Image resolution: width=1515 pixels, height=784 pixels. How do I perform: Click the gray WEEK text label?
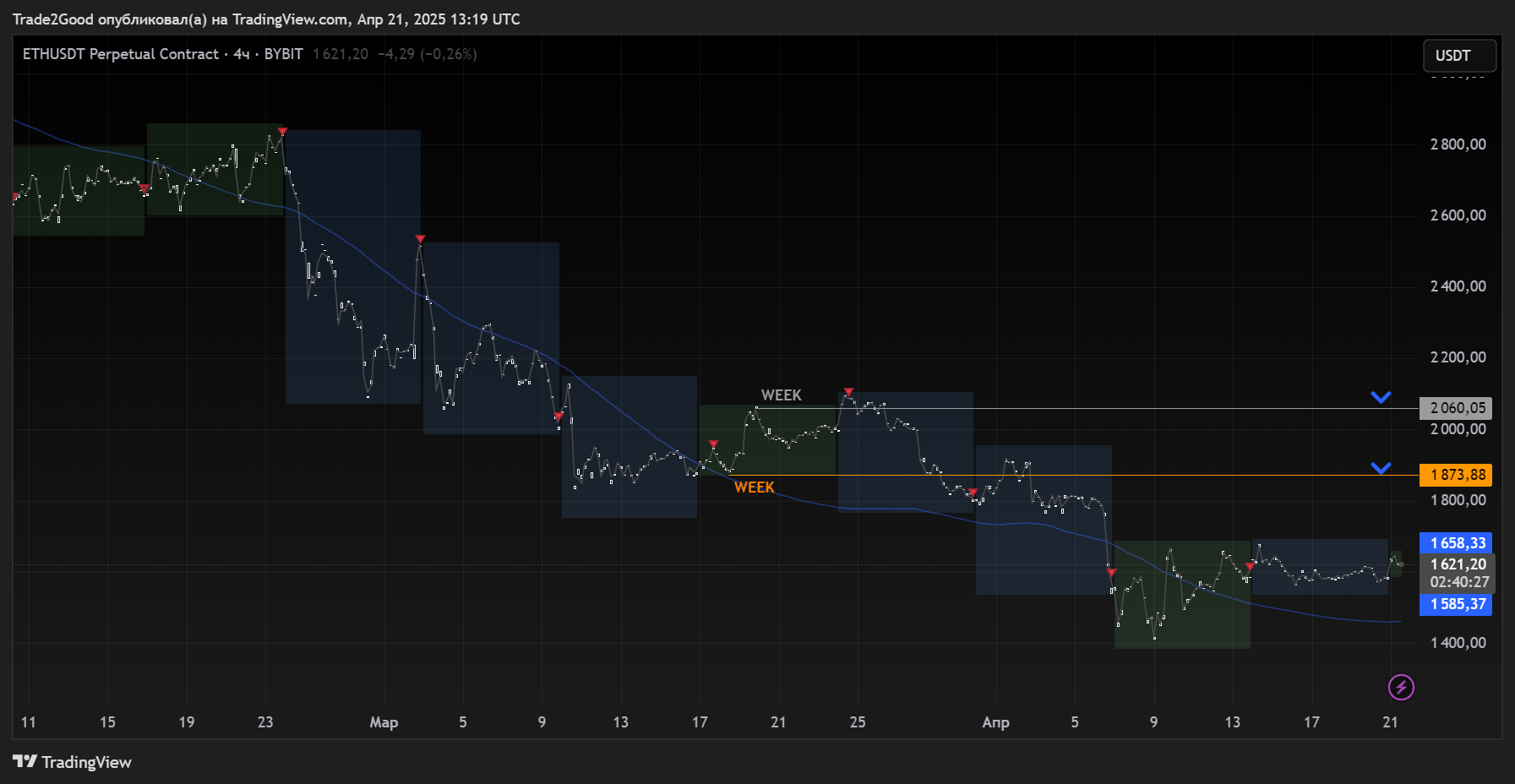(781, 395)
